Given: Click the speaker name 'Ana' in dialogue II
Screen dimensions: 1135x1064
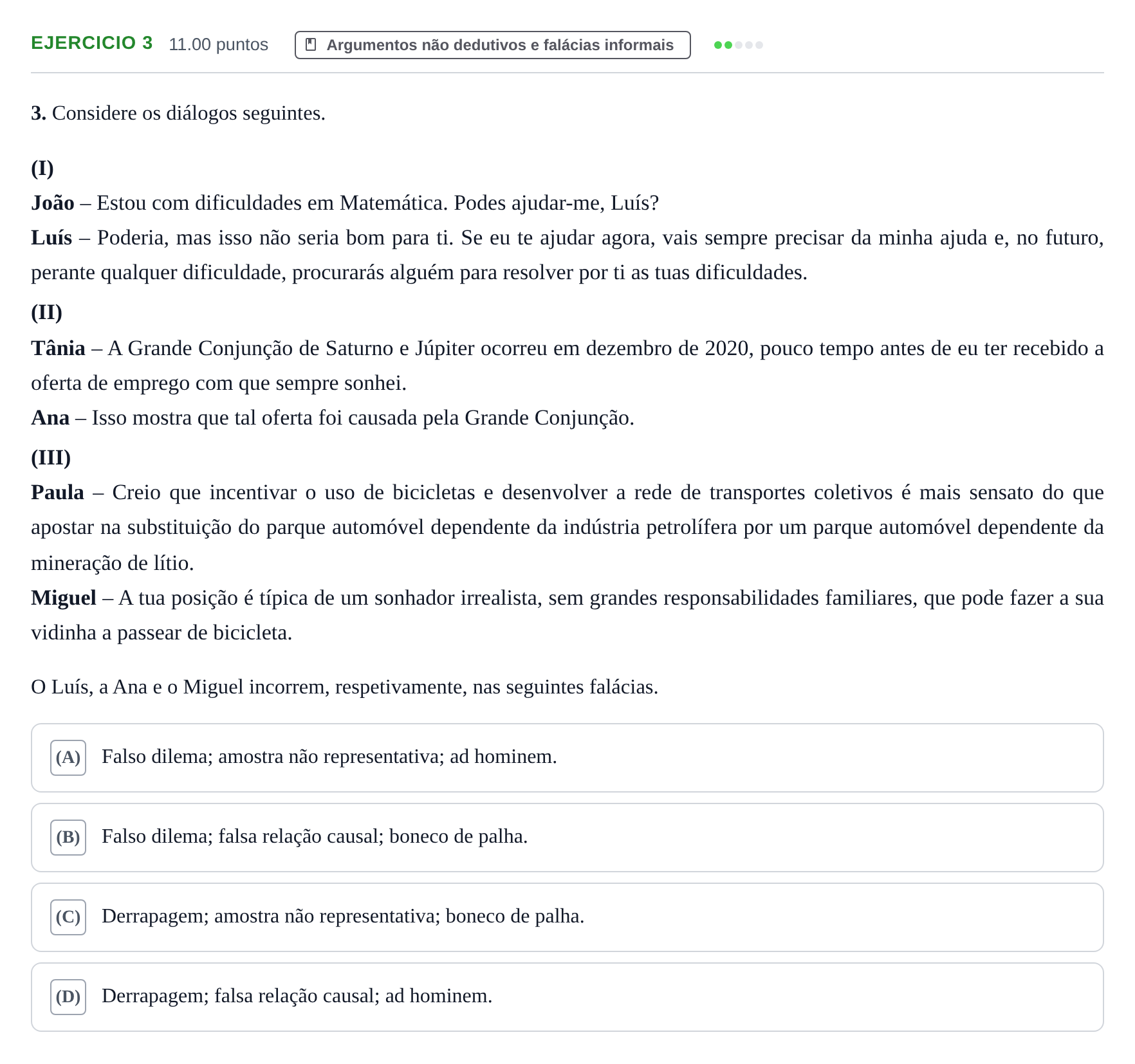Looking at the screenshot, I should (x=50, y=418).
